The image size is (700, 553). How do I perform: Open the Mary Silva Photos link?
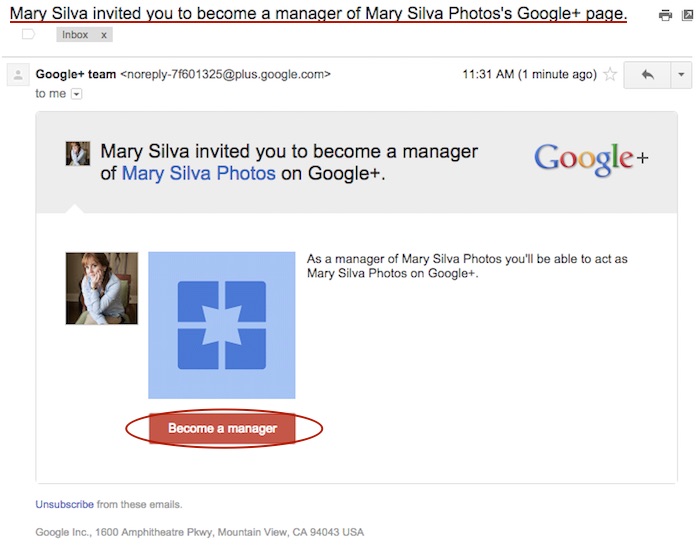198,174
